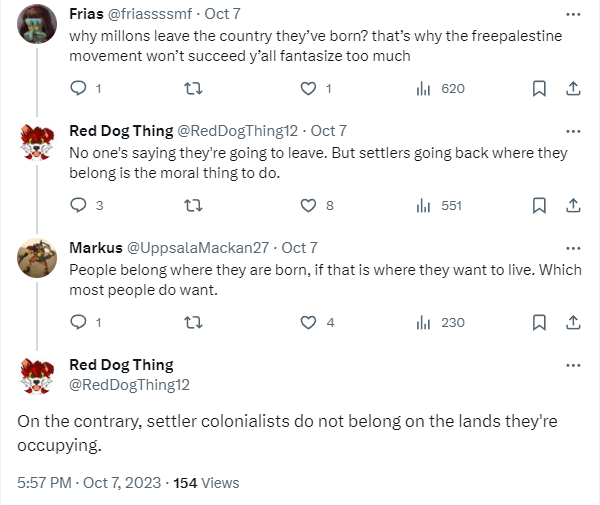Like Red Dog Thing's tweet with 8 likes
600x505 pixels.
click(x=310, y=206)
